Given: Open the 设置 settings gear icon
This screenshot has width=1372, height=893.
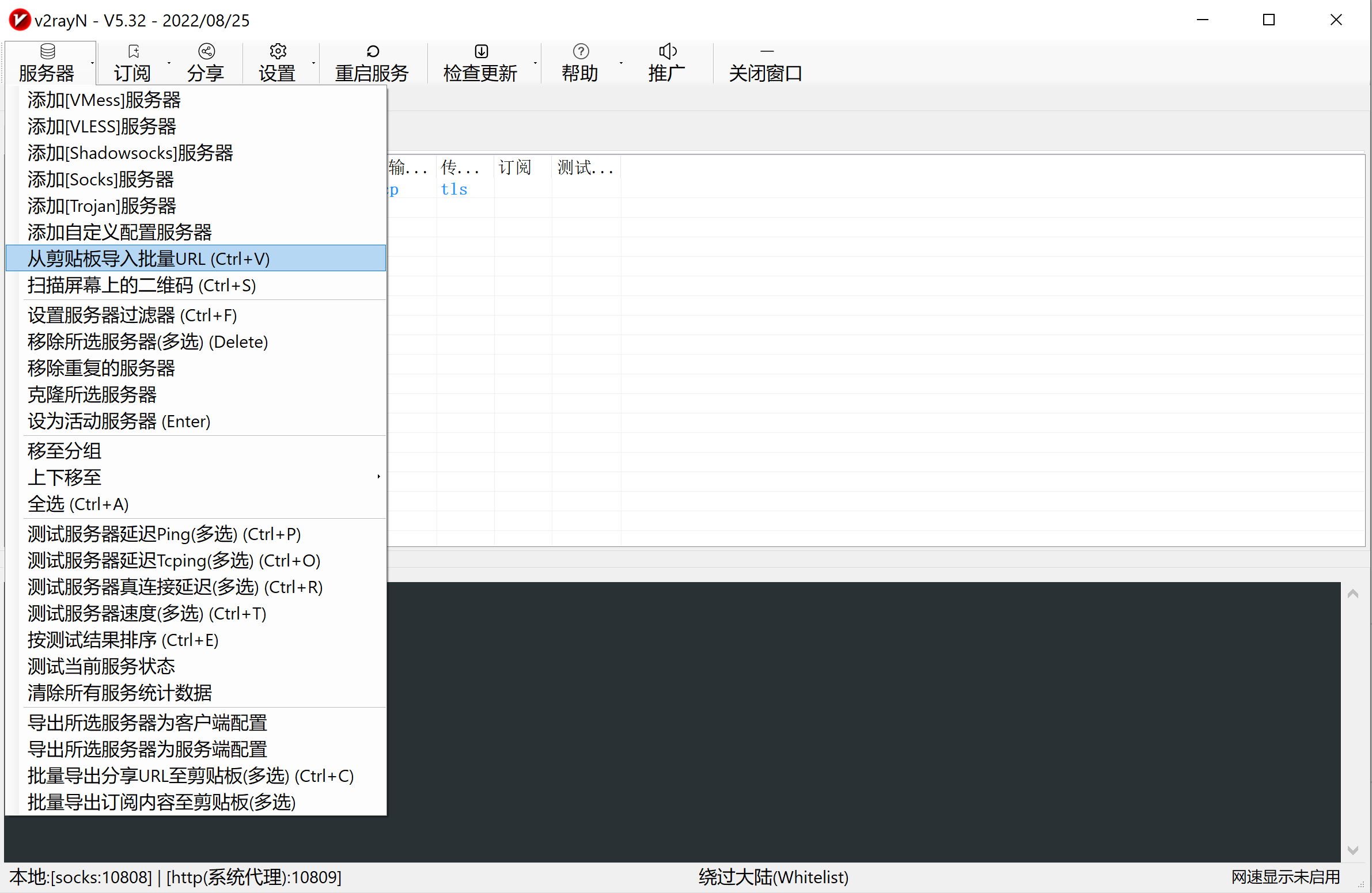Looking at the screenshot, I should (x=278, y=51).
